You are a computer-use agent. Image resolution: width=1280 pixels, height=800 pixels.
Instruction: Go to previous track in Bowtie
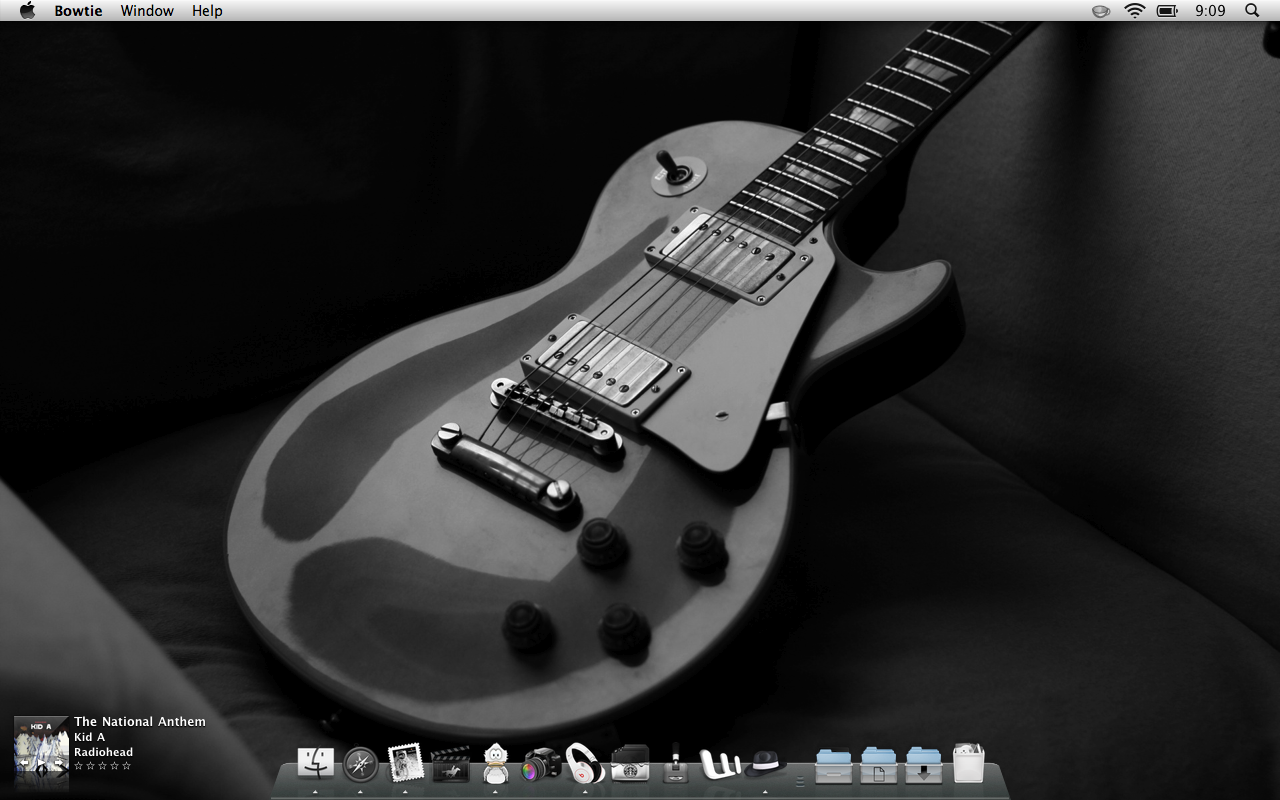(x=24, y=763)
